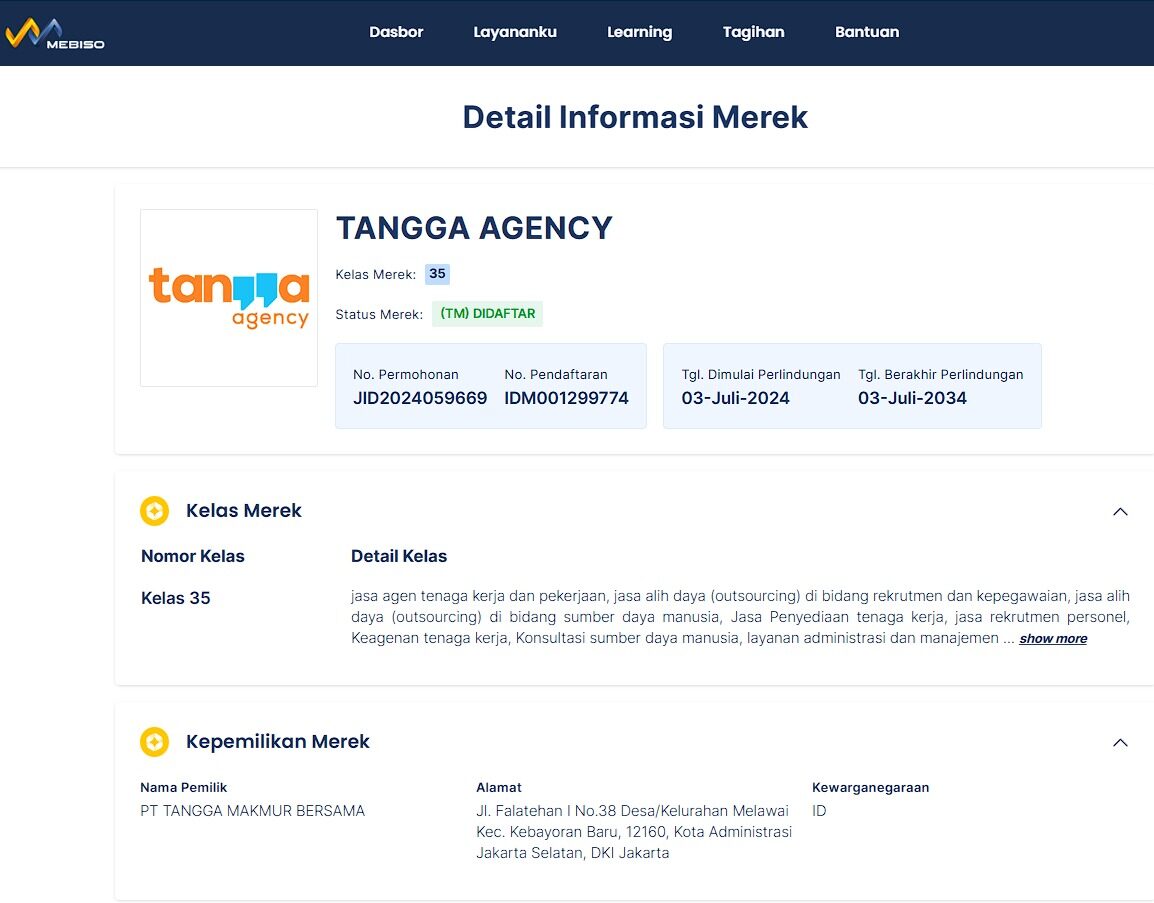Click the Kepemilikan Merek section title
The width and height of the screenshot is (1154, 903).
(277, 742)
